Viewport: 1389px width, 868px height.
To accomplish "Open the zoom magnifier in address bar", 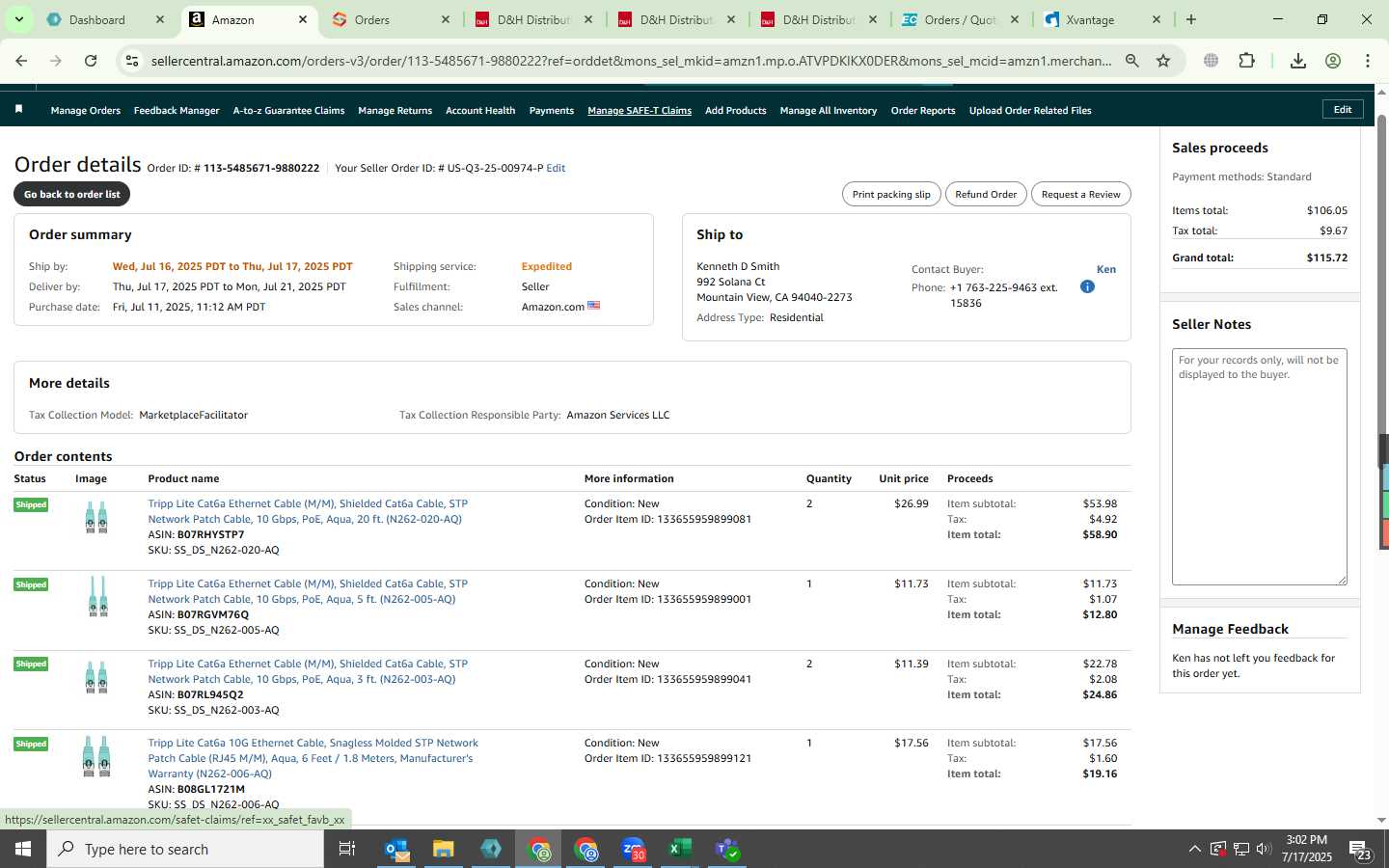I will (x=1132, y=61).
